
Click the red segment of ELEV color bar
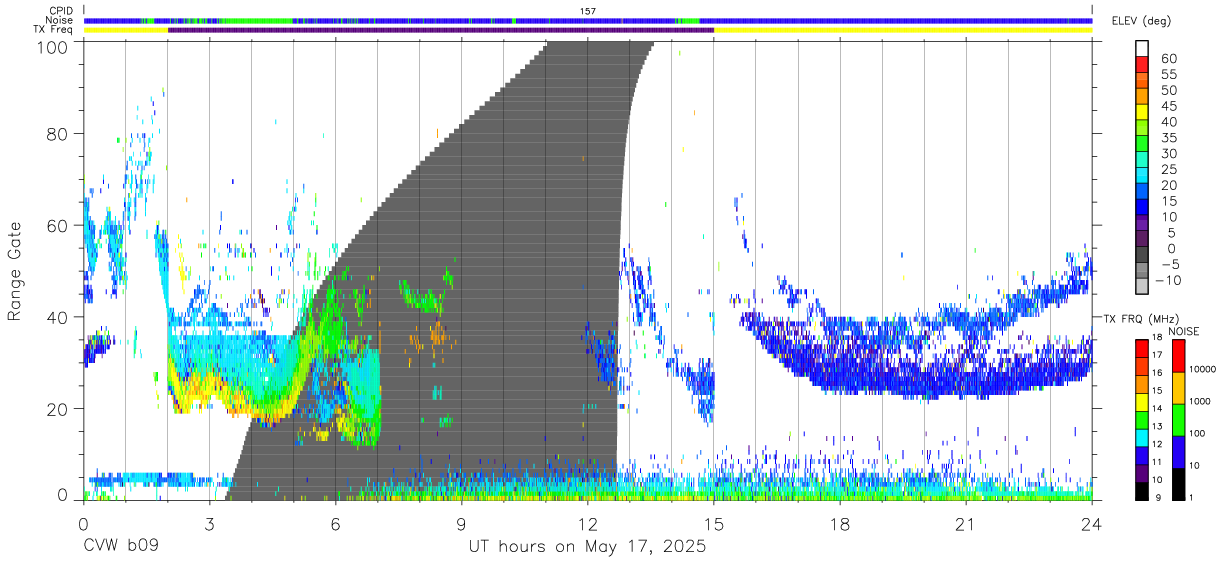coord(1143,65)
